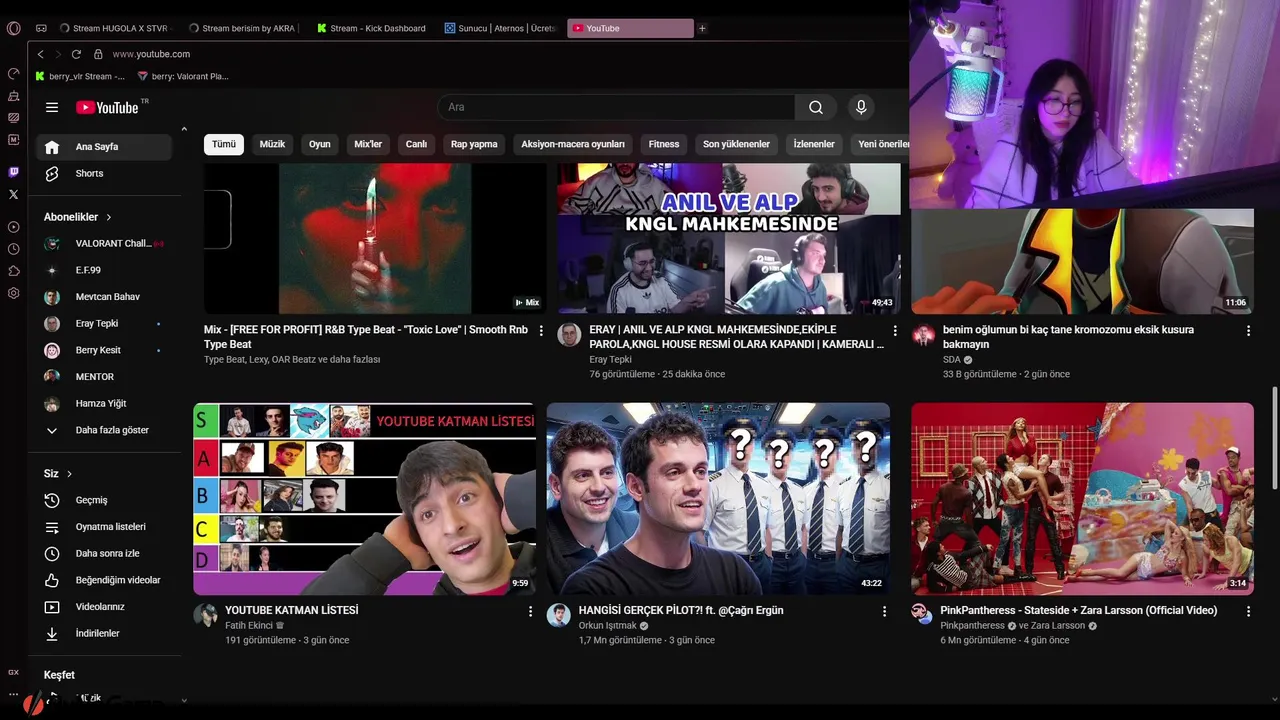The image size is (1280, 720).
Task: Select the Mix'ler filter chip
Action: (x=368, y=144)
